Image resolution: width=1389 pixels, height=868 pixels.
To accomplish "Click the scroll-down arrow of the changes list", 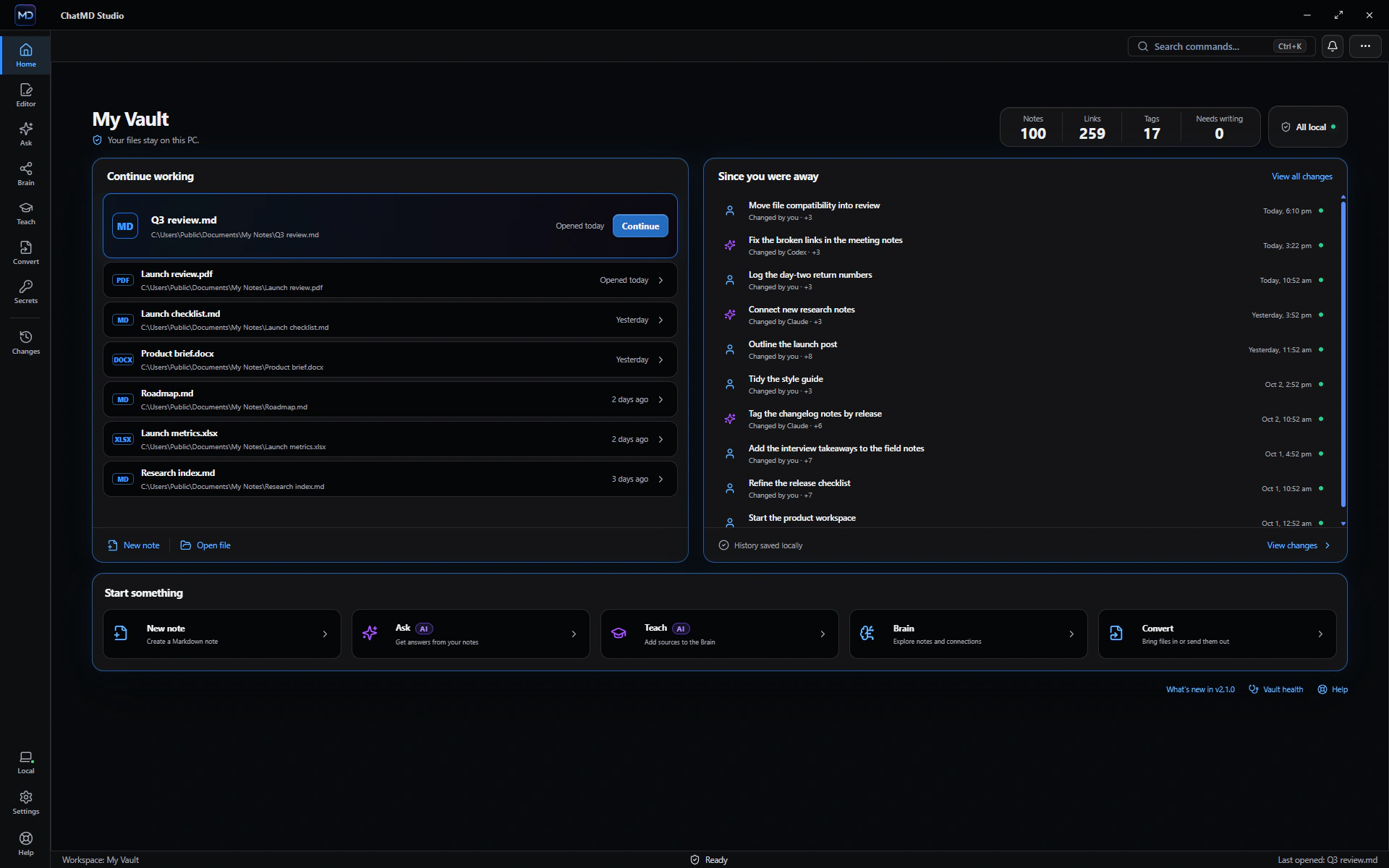I will coord(1343,524).
